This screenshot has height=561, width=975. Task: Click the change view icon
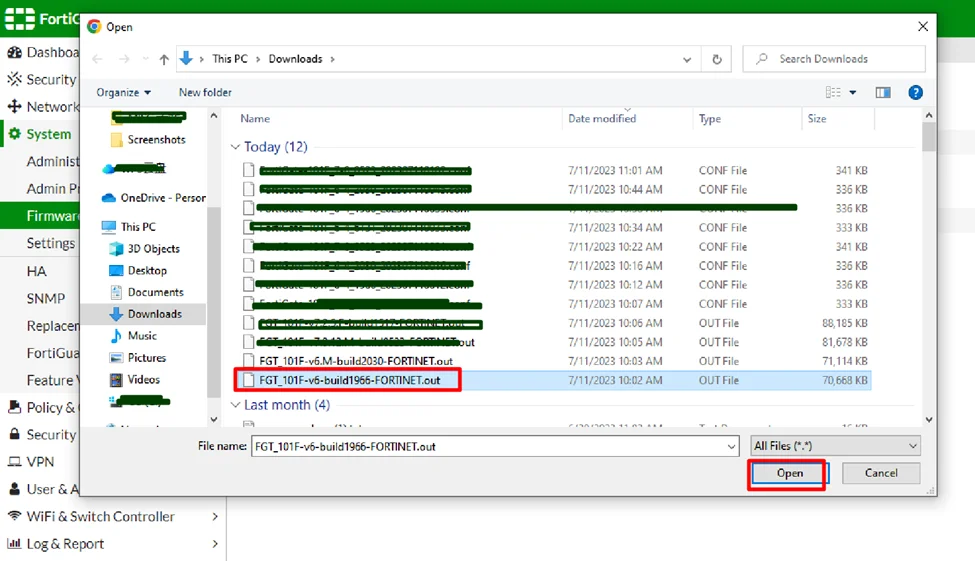(833, 93)
